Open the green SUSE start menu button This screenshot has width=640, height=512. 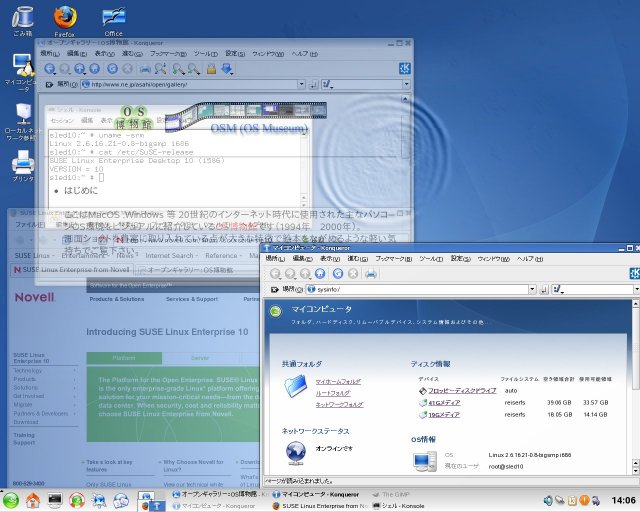coord(10,501)
